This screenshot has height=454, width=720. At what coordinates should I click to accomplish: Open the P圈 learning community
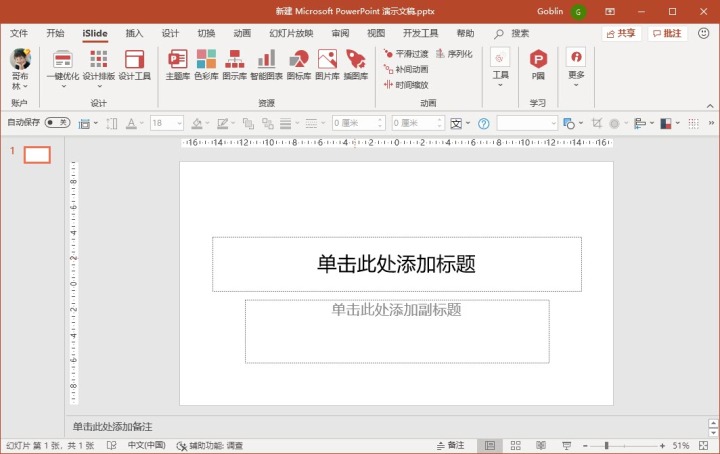pyautogui.click(x=538, y=65)
